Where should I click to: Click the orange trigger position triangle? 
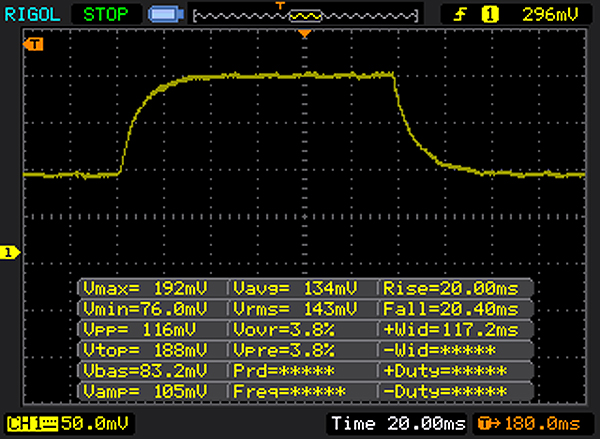[305, 34]
